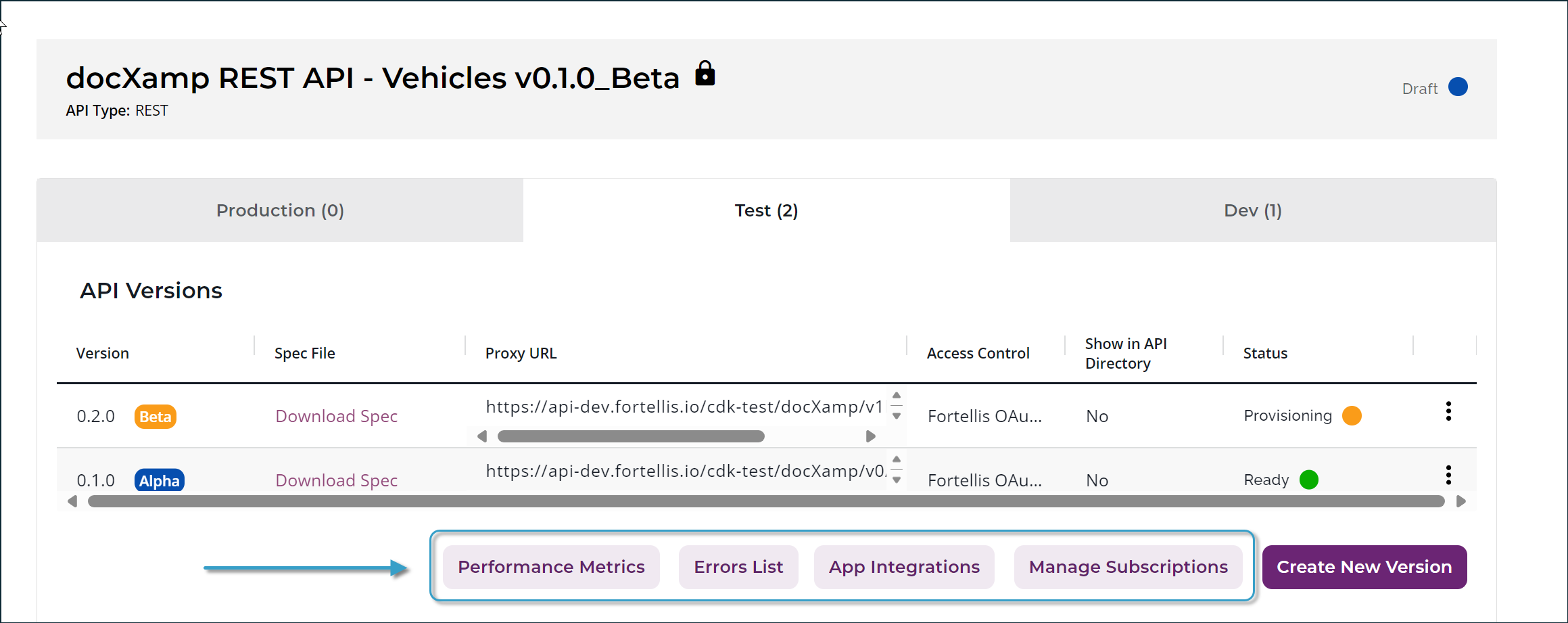This screenshot has width=1568, height=623.
Task: Open the kebab menu for version 0.1.0
Action: 1448,476
